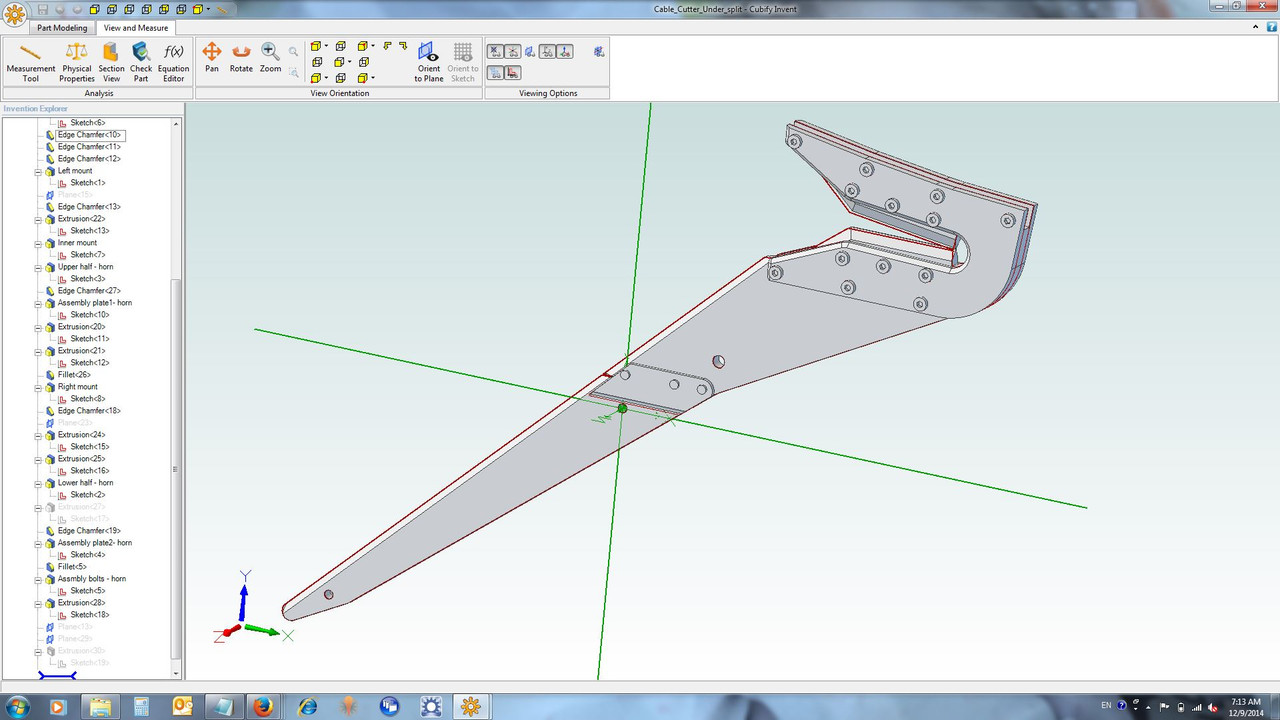Select Edge Chamfer<19> tree item

pos(89,531)
